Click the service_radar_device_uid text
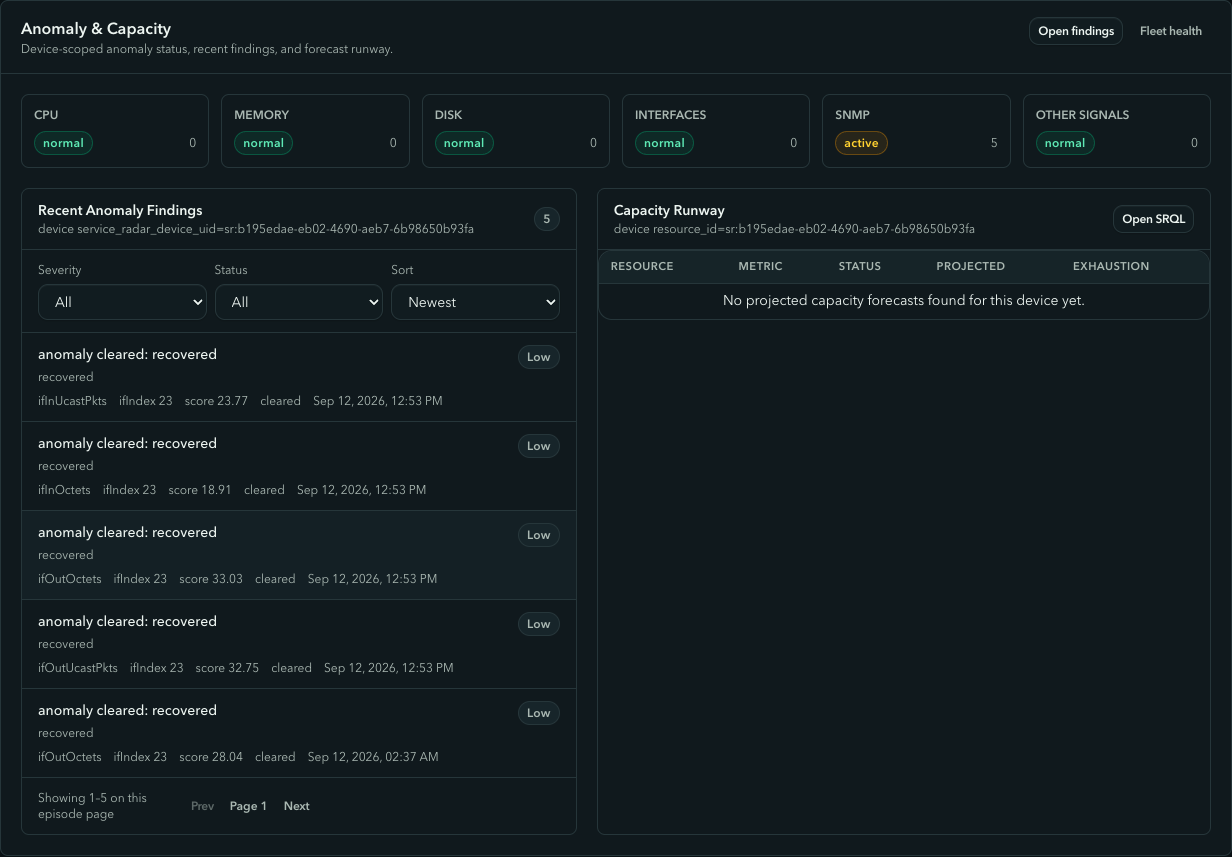The image size is (1232, 857). [x=256, y=229]
